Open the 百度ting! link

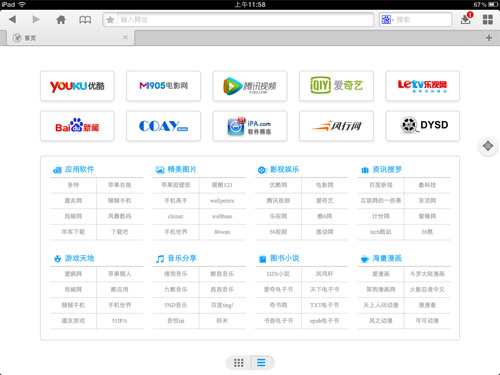tap(222, 305)
